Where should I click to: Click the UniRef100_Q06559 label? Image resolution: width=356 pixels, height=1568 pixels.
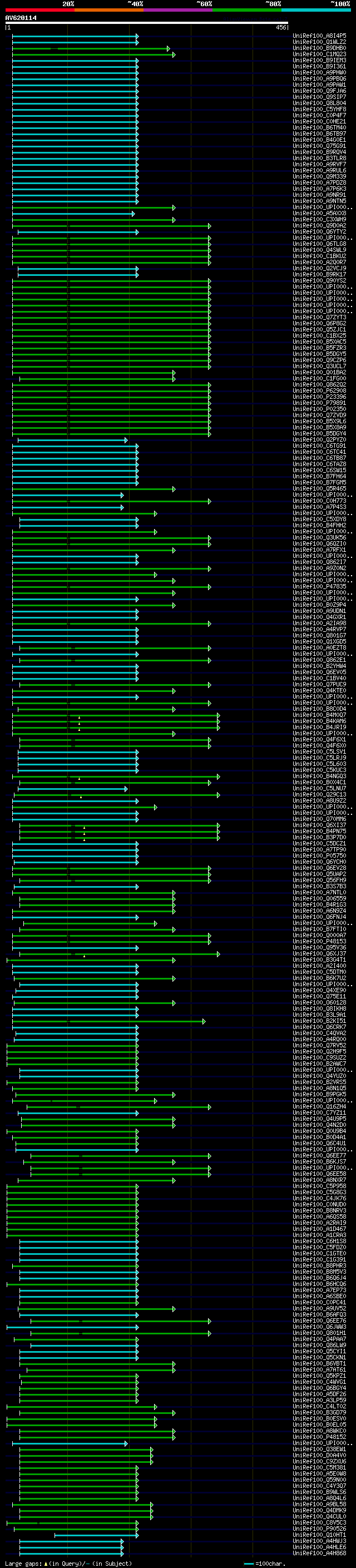pos(319,898)
